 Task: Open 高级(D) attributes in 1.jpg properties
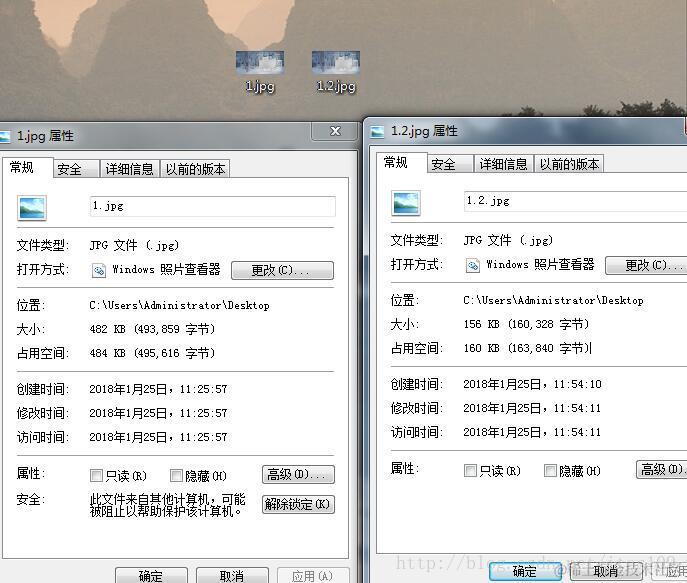[298, 474]
